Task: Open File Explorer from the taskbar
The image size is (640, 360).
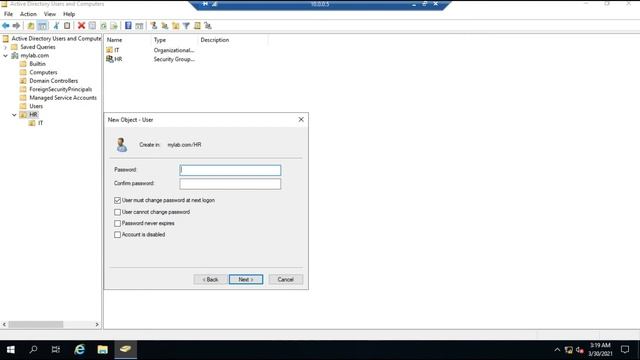Action: [x=102, y=350]
